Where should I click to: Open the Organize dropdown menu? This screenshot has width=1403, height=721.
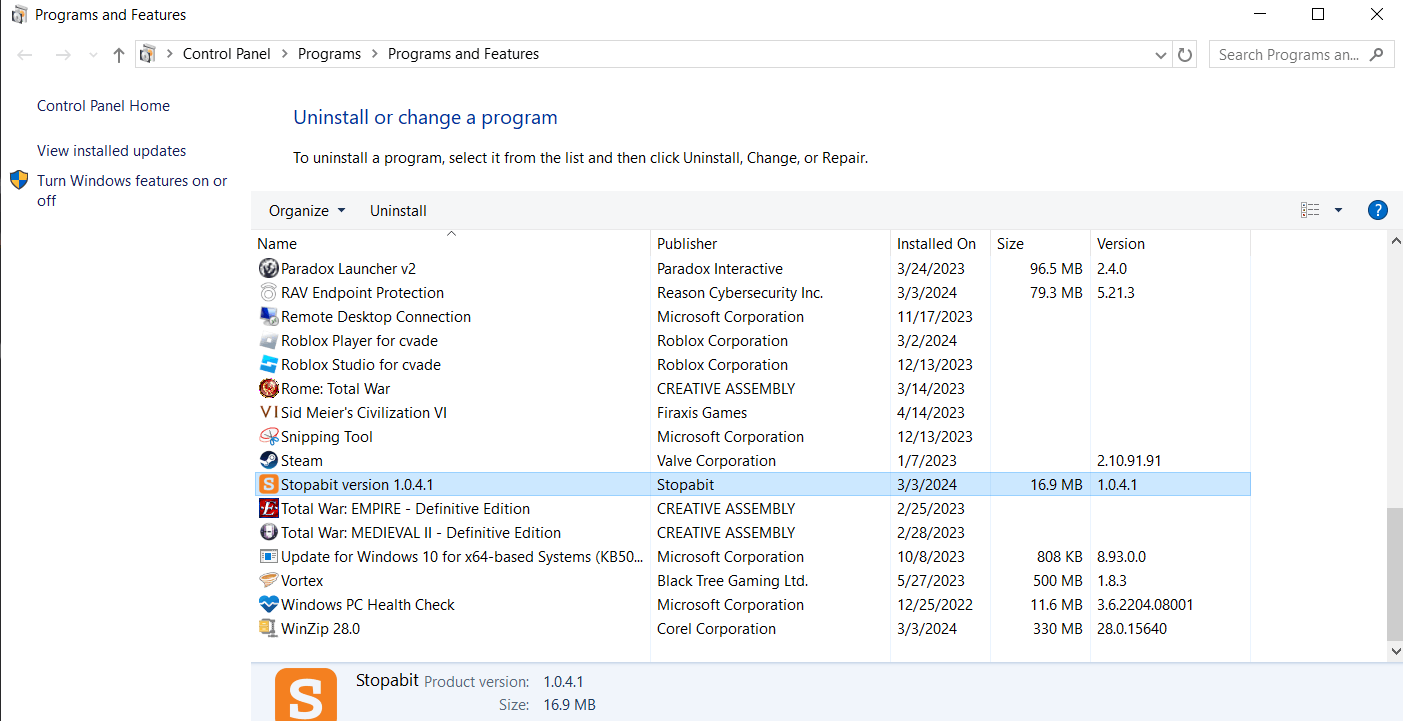tap(307, 210)
